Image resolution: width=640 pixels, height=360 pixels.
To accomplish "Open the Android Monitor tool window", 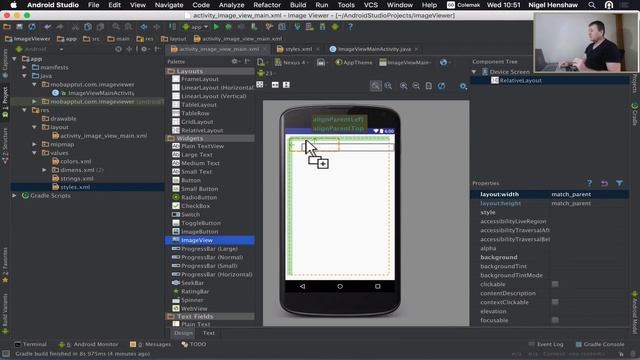I will coord(89,344).
